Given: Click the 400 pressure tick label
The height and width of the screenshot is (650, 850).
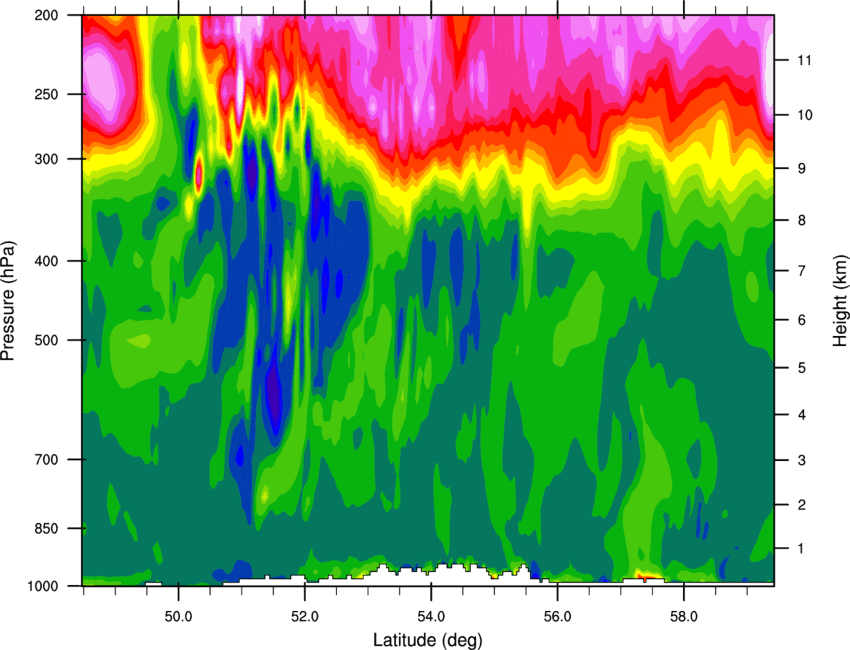Looking at the screenshot, I should pos(47,261).
